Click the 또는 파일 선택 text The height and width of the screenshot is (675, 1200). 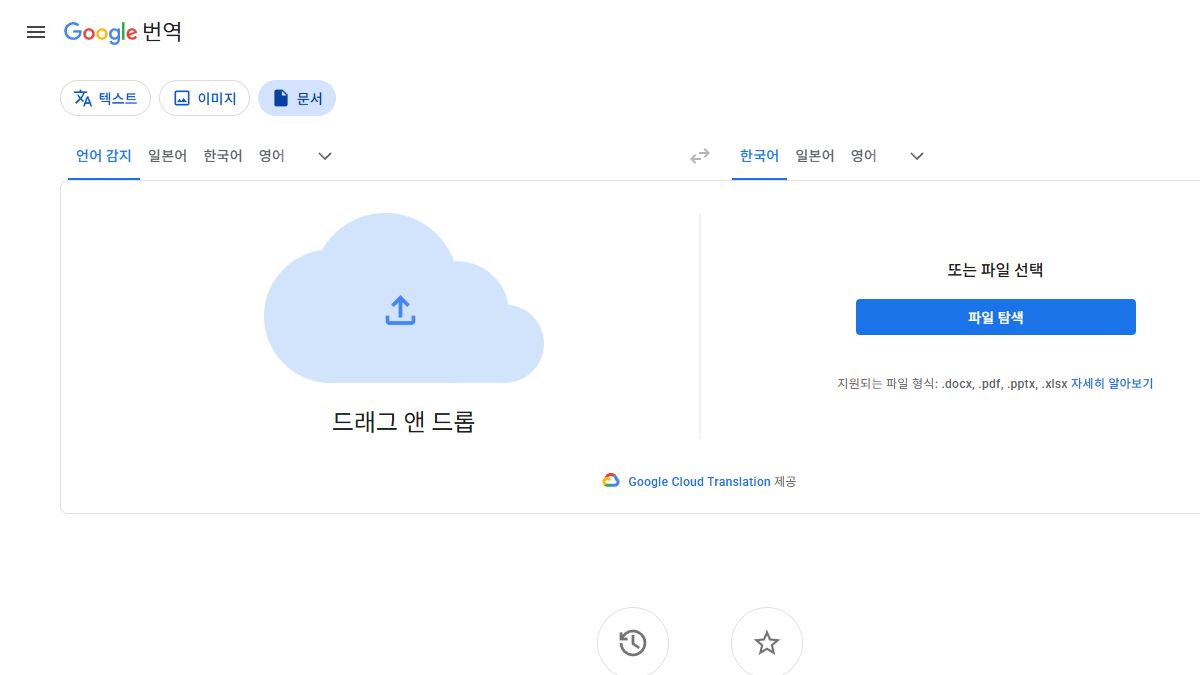coord(996,270)
